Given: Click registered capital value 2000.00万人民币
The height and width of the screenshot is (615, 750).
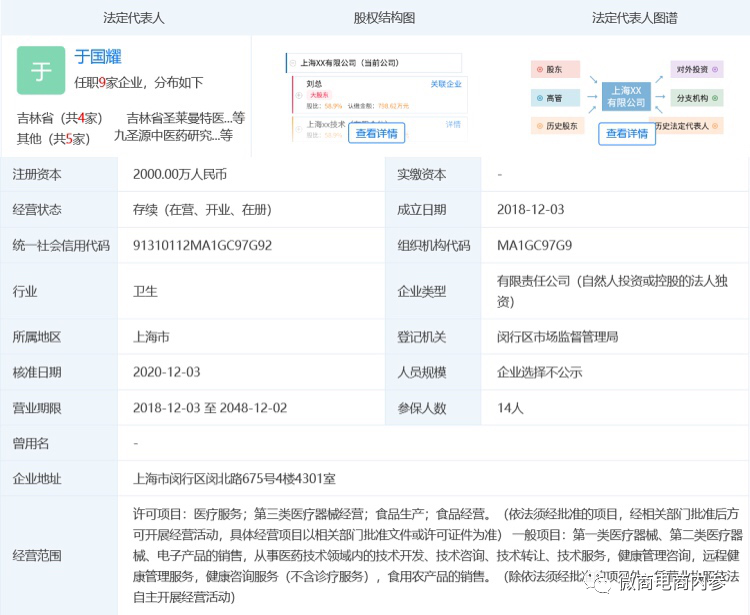Looking at the screenshot, I should (x=180, y=174).
